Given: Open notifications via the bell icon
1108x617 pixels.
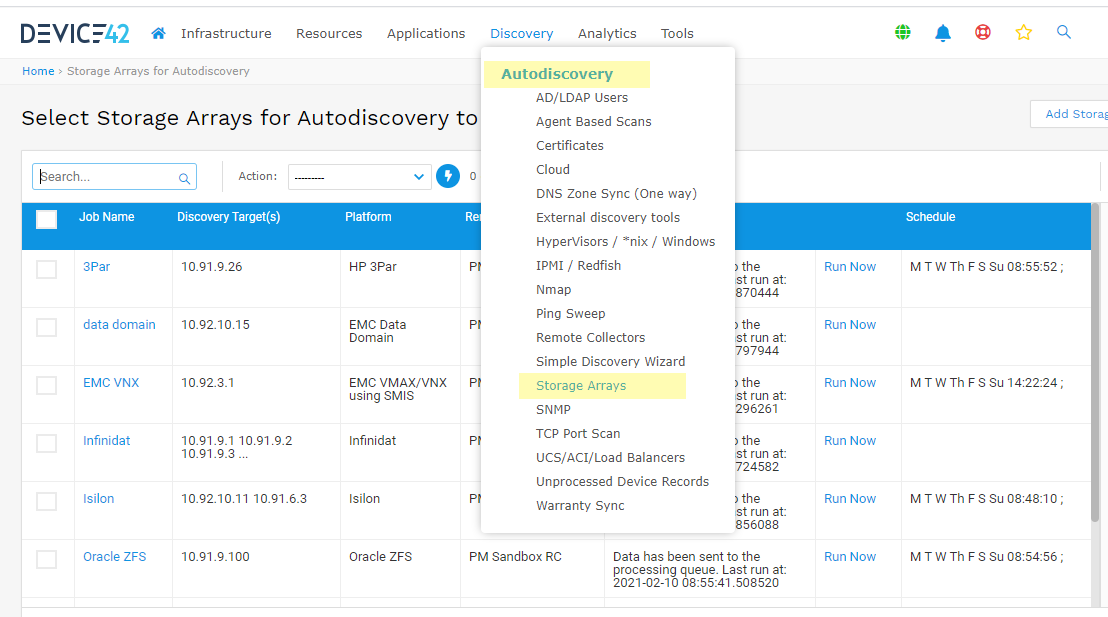Looking at the screenshot, I should coord(943,32).
